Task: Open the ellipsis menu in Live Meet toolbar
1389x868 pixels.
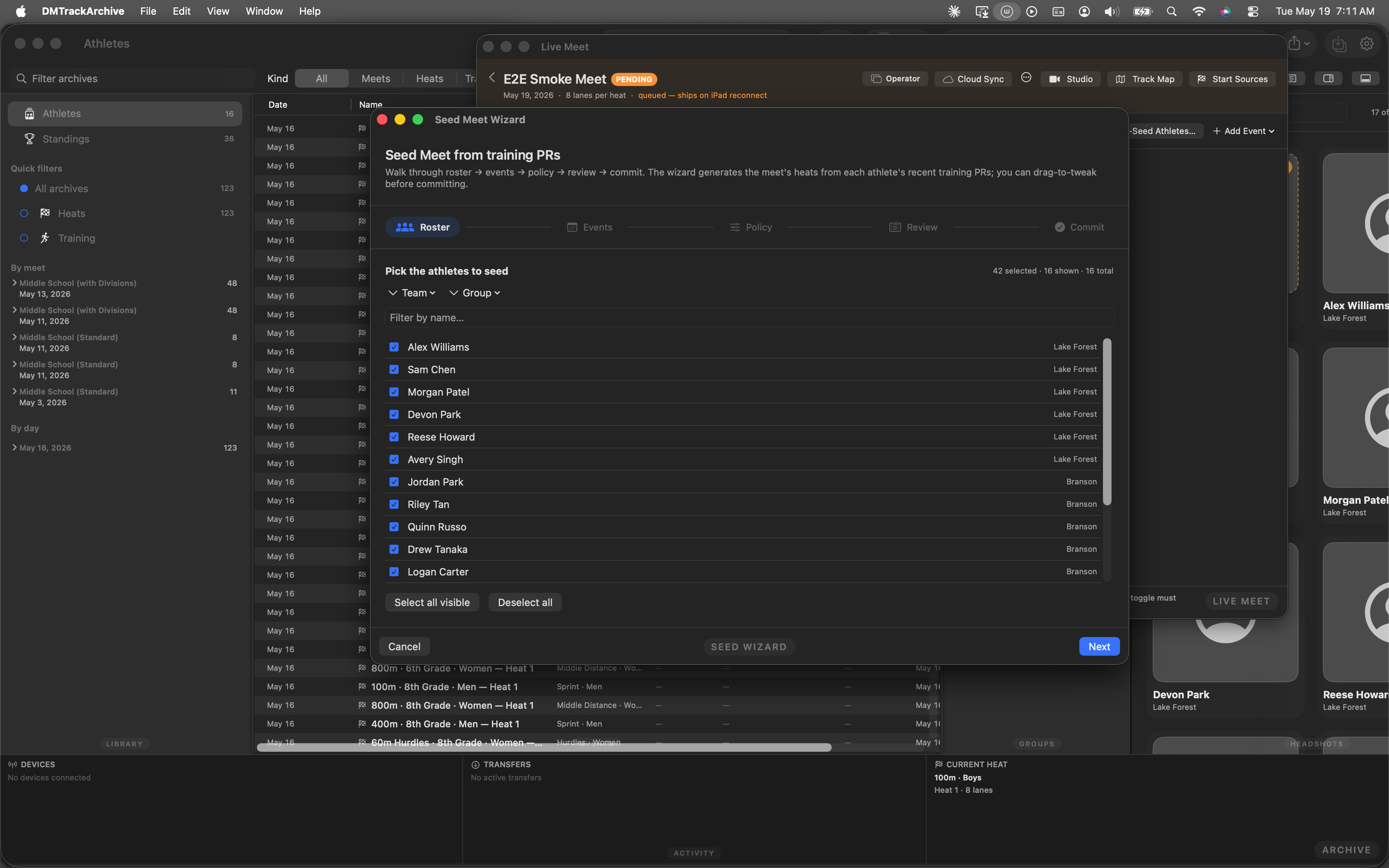Action: click(x=1026, y=77)
